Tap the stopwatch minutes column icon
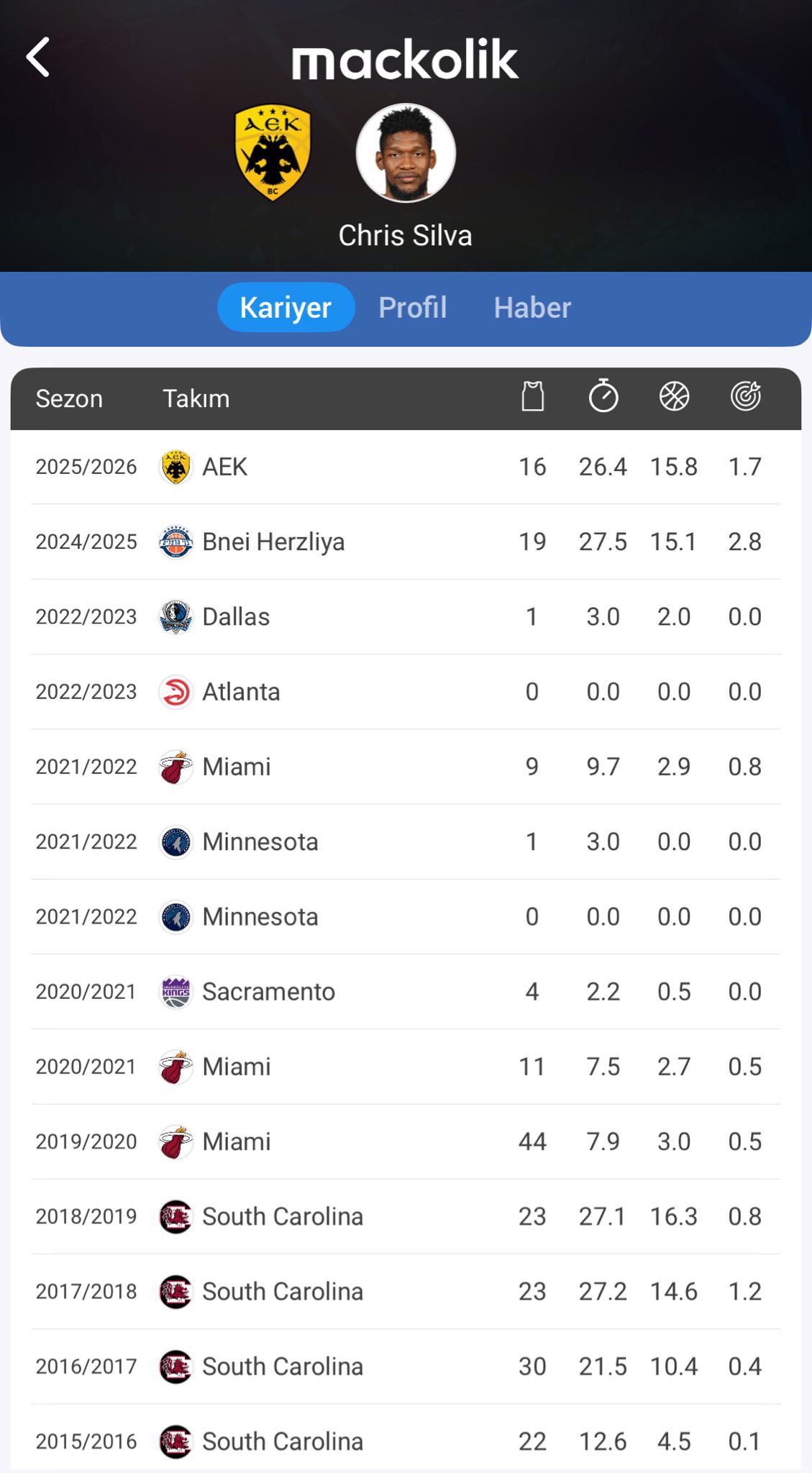The height and width of the screenshot is (1473, 812). (603, 396)
